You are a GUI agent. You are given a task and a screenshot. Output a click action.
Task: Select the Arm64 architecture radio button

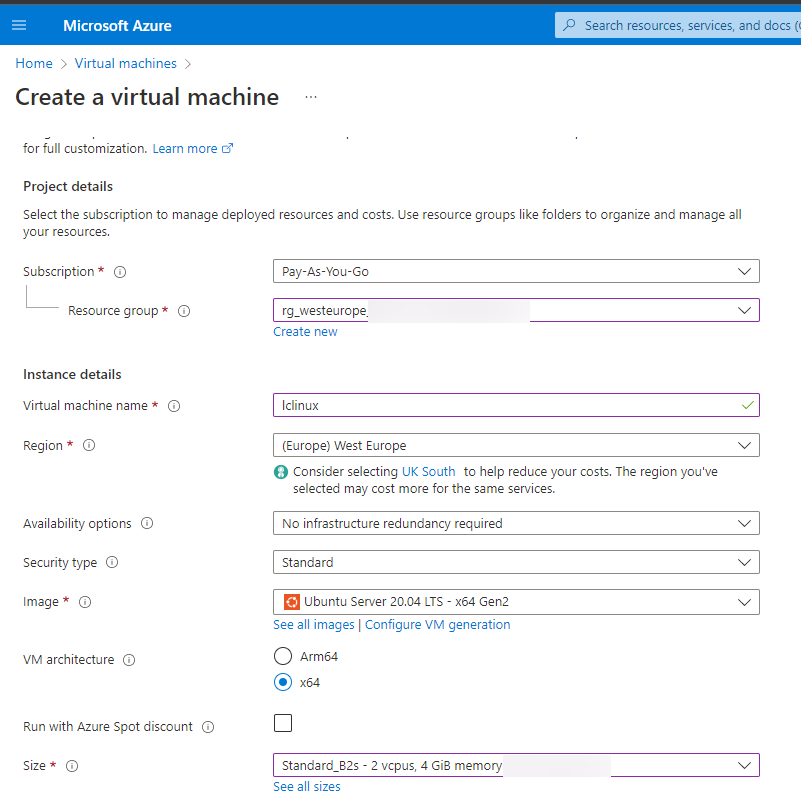coord(283,656)
